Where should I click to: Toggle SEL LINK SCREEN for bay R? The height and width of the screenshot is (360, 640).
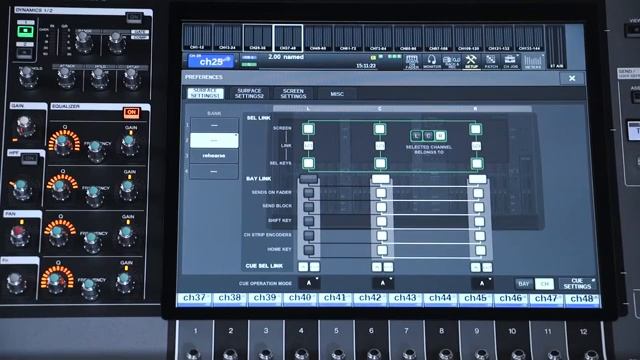(x=476, y=129)
